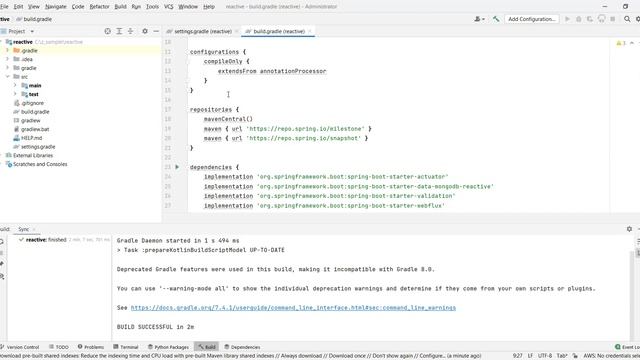Close the settings.gradle editor tab
Image resolution: width=640 pixels, height=360 pixels.
coord(236,31)
